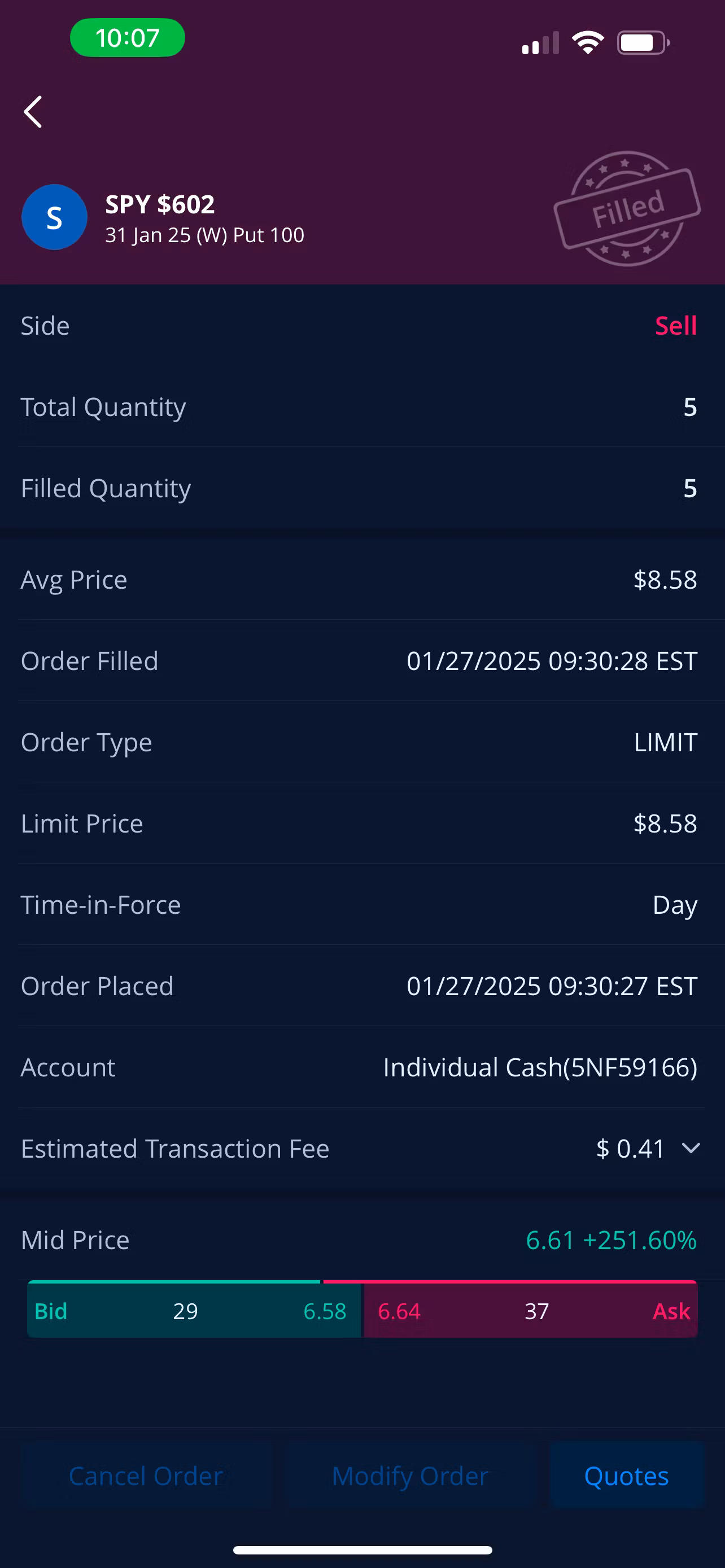Expand the Estimated Transaction Fee chevron
This screenshot has height=1568, width=725.
pyautogui.click(x=691, y=1148)
